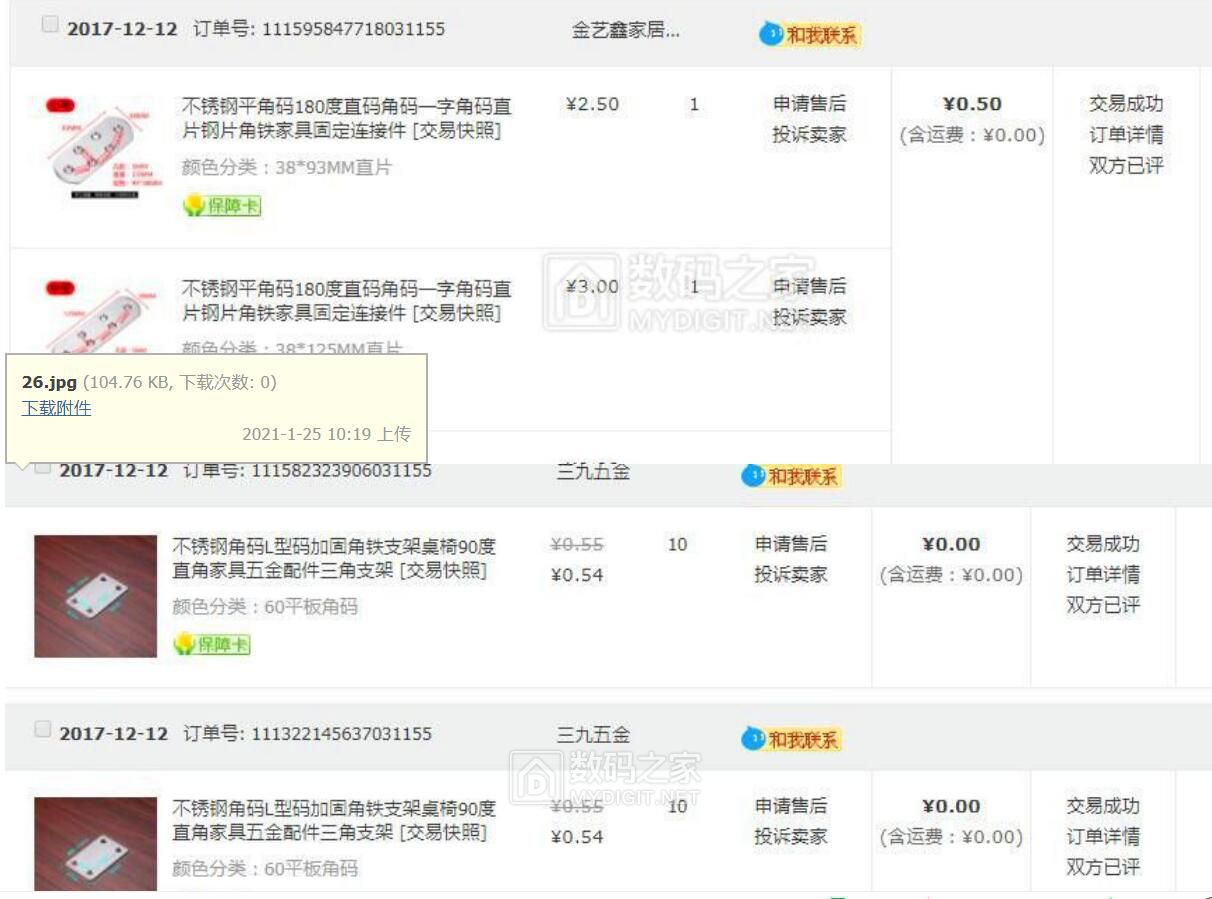Viewport: 1212px width, 899px height.
Task: Open 金艺鑫家居 seller shop link
Action: click(625, 31)
